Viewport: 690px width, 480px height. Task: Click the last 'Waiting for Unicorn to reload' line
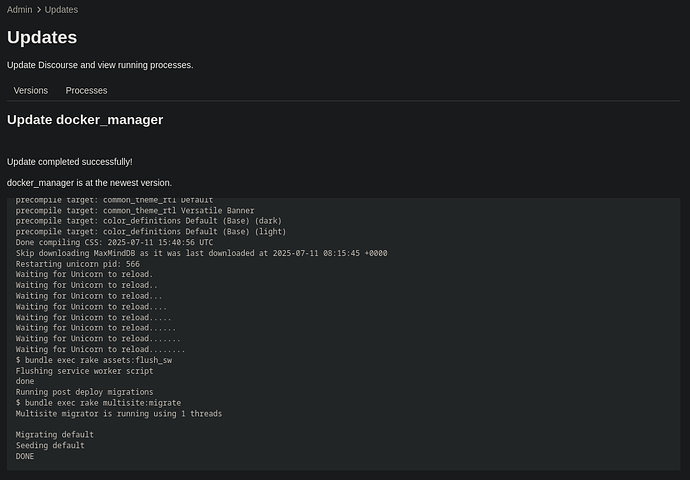click(x=101, y=349)
